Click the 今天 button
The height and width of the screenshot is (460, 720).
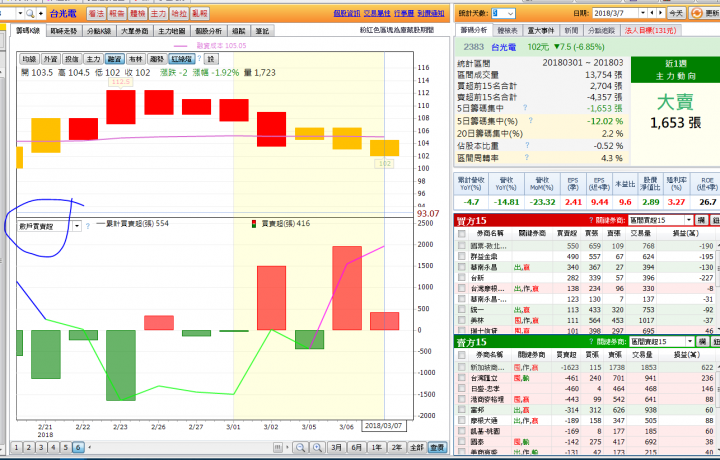675,13
